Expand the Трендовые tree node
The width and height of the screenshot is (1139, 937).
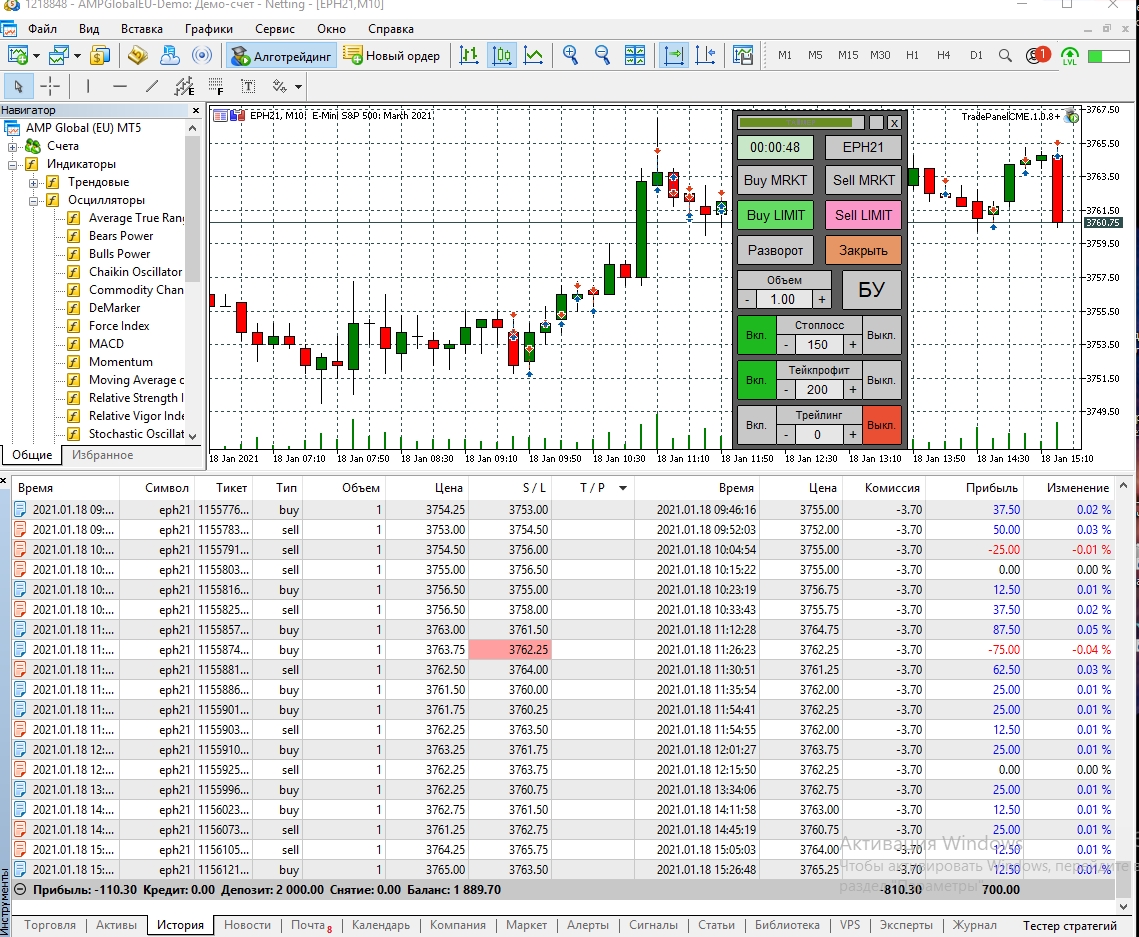[33, 182]
